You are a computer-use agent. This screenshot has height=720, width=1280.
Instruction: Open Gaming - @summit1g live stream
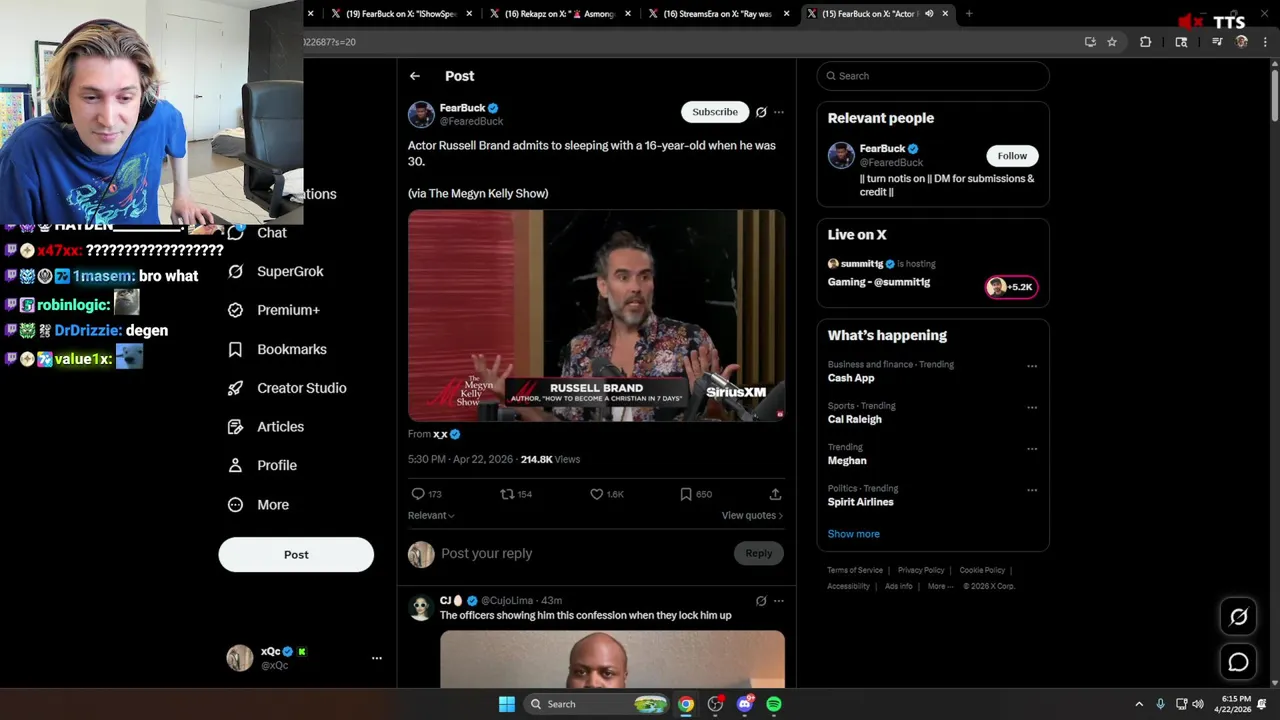pyautogui.click(x=879, y=282)
